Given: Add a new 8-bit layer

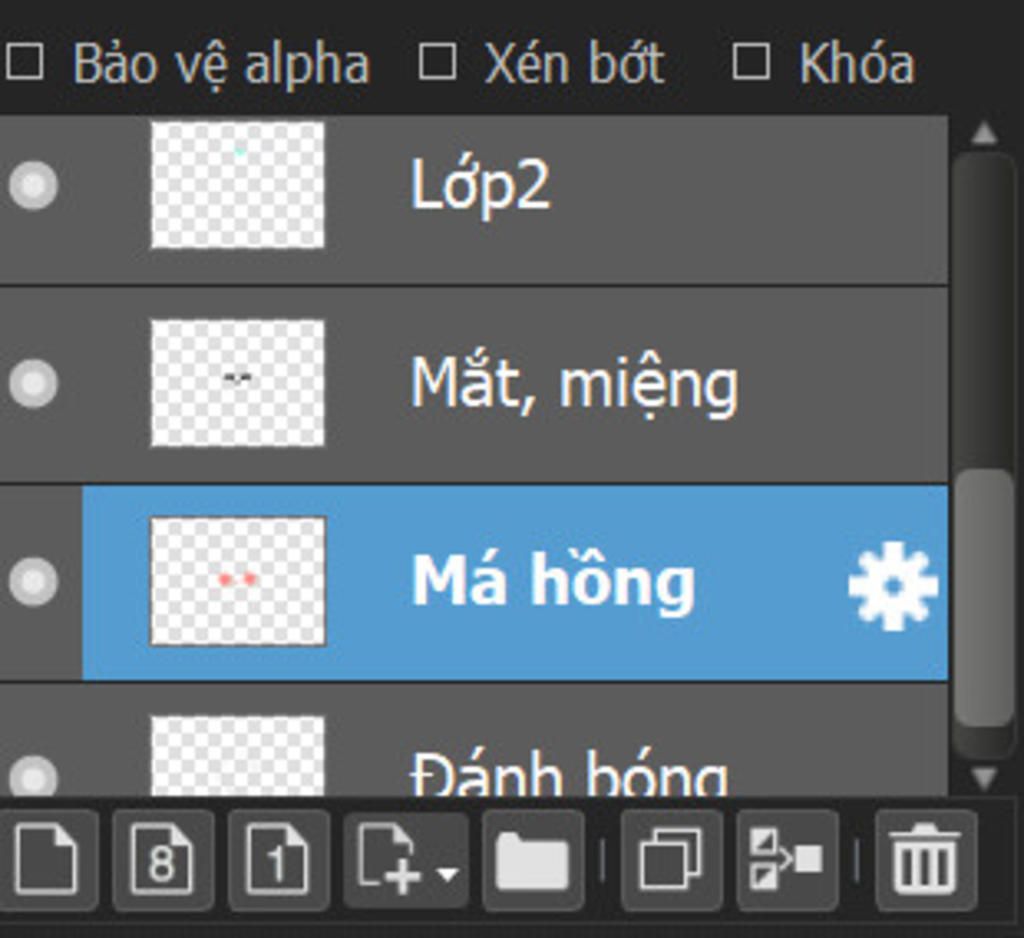Looking at the screenshot, I should [x=163, y=860].
